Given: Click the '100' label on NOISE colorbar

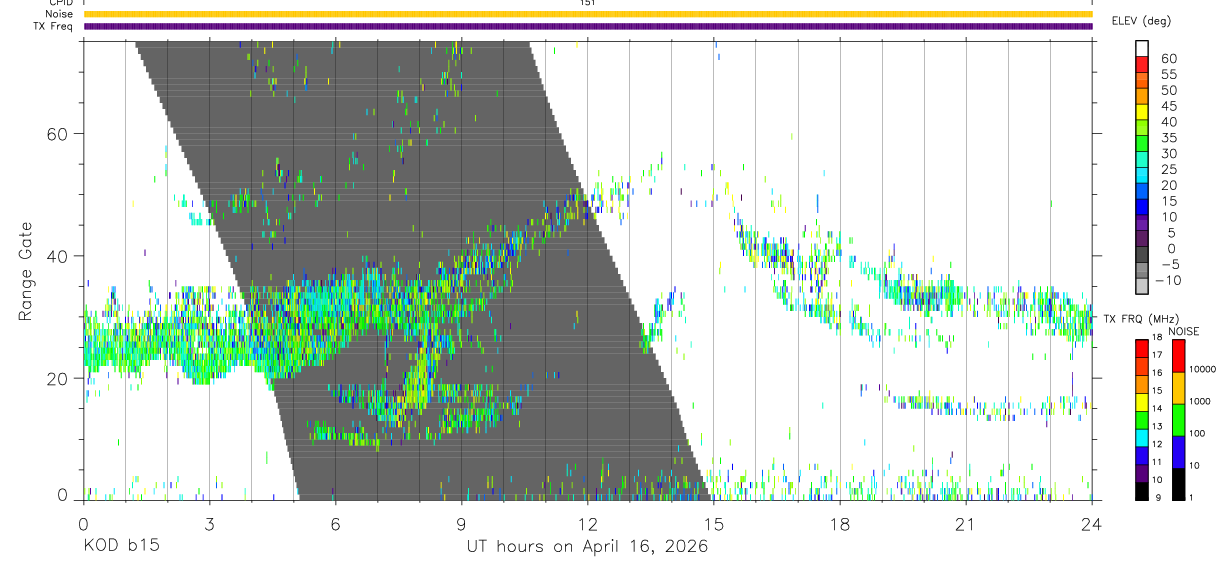Looking at the screenshot, I should pos(1198,433).
